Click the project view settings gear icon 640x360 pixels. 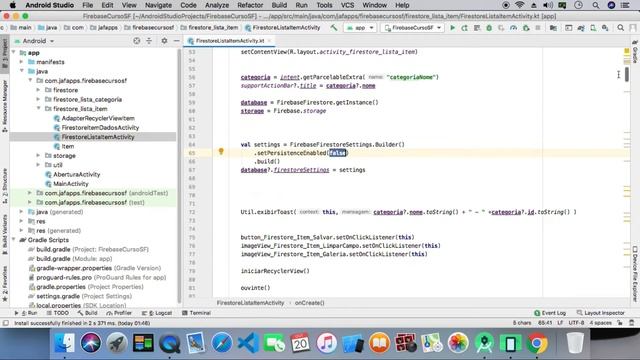pyautogui.click(x=164, y=41)
